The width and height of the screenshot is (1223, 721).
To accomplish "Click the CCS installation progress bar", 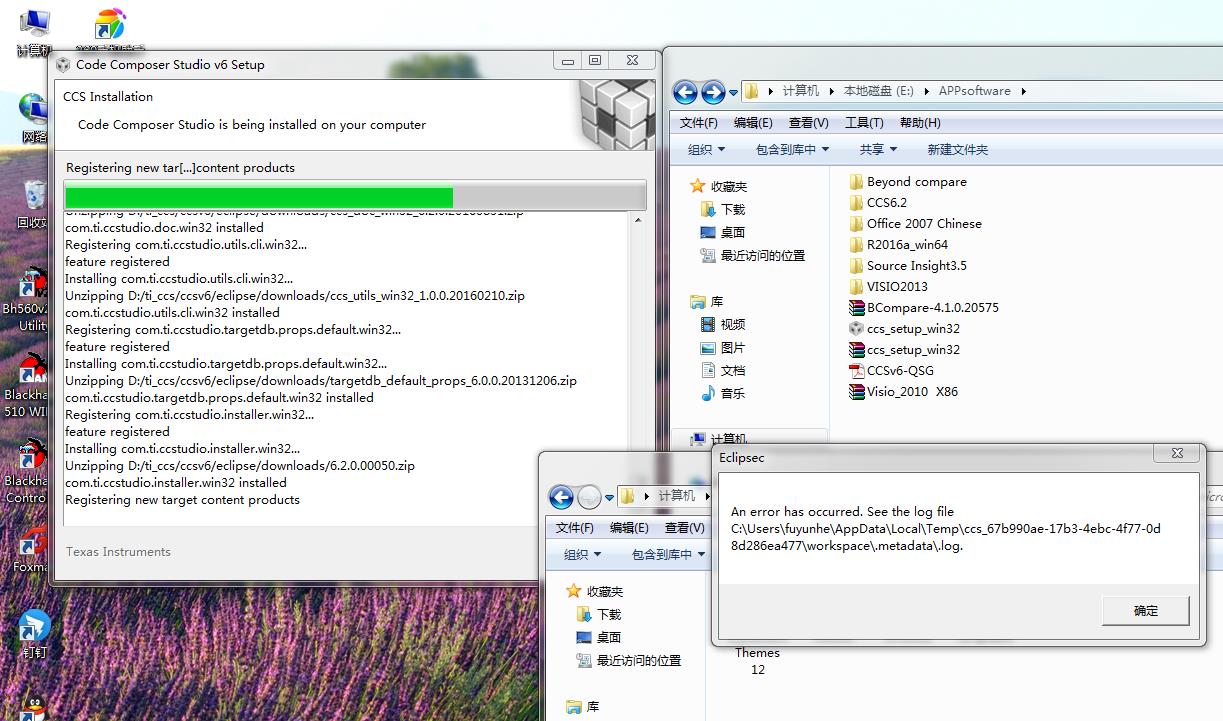I will tap(355, 196).
